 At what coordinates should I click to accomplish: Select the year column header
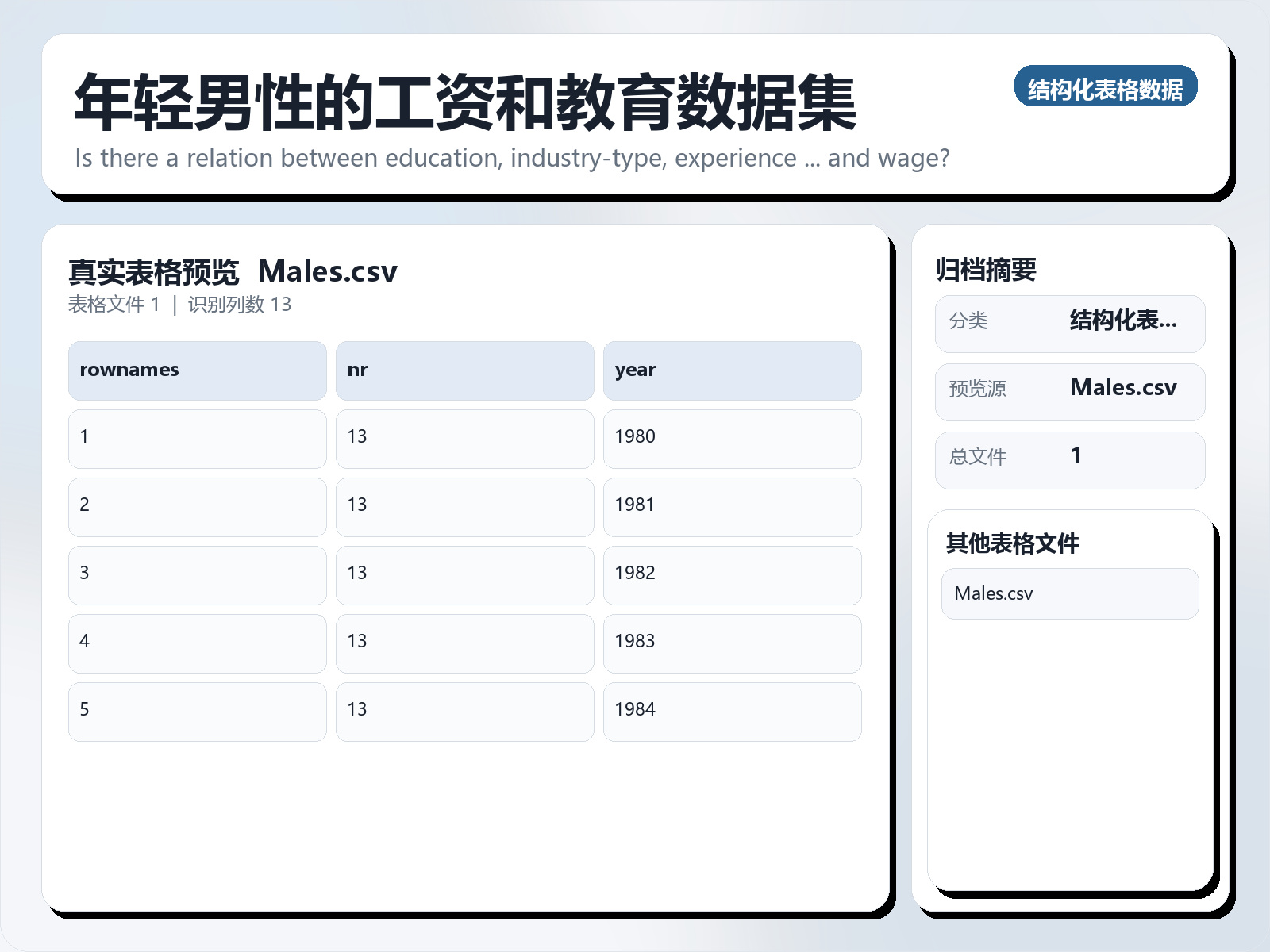coord(733,370)
